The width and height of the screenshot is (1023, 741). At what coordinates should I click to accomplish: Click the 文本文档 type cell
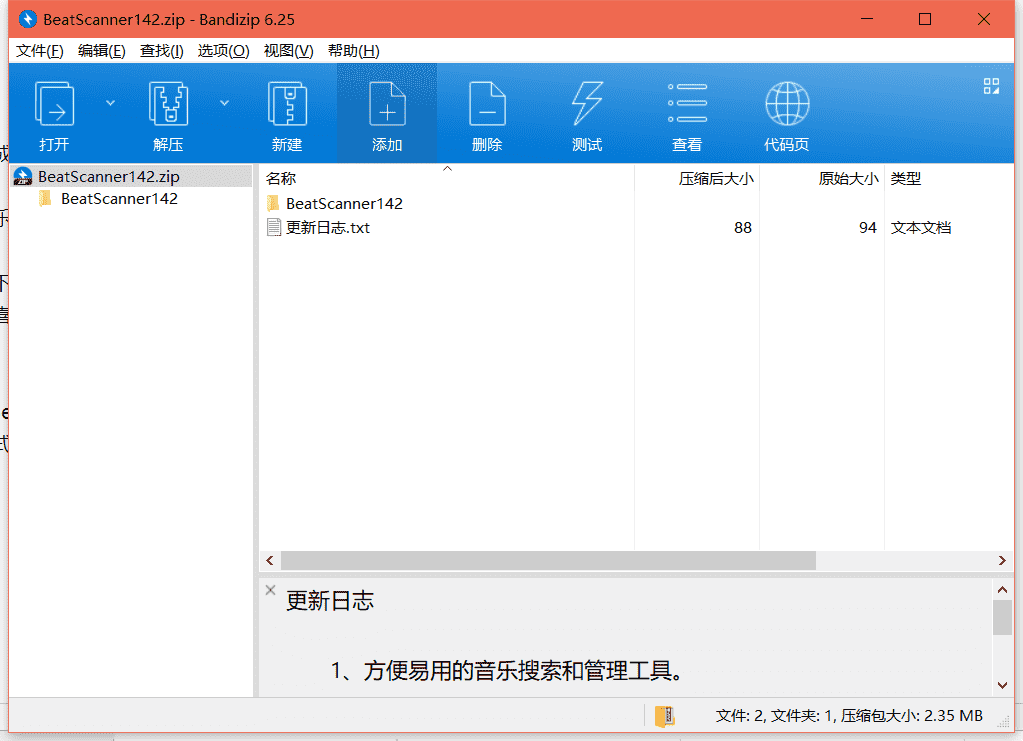coord(921,228)
